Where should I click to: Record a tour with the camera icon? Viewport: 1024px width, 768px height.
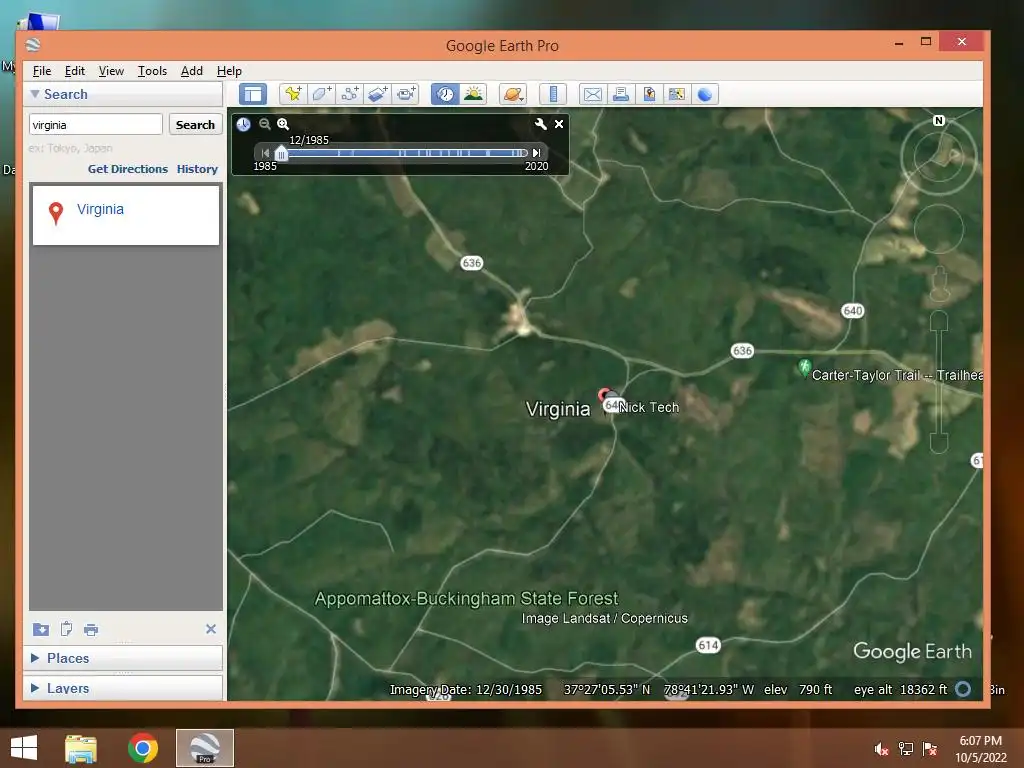(406, 94)
